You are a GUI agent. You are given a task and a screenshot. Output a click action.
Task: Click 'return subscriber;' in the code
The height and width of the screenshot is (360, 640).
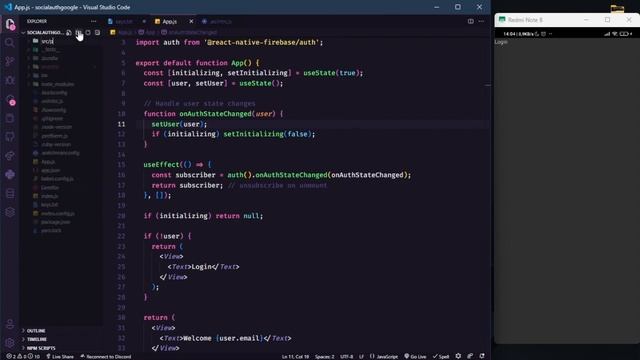[x=187, y=185]
